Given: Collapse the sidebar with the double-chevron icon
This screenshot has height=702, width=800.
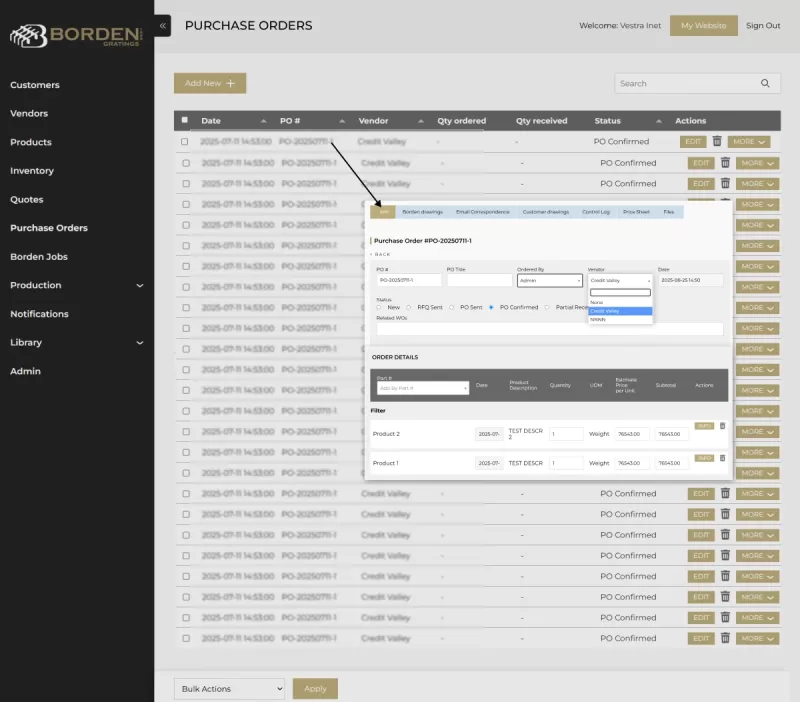Looking at the screenshot, I should [163, 26].
